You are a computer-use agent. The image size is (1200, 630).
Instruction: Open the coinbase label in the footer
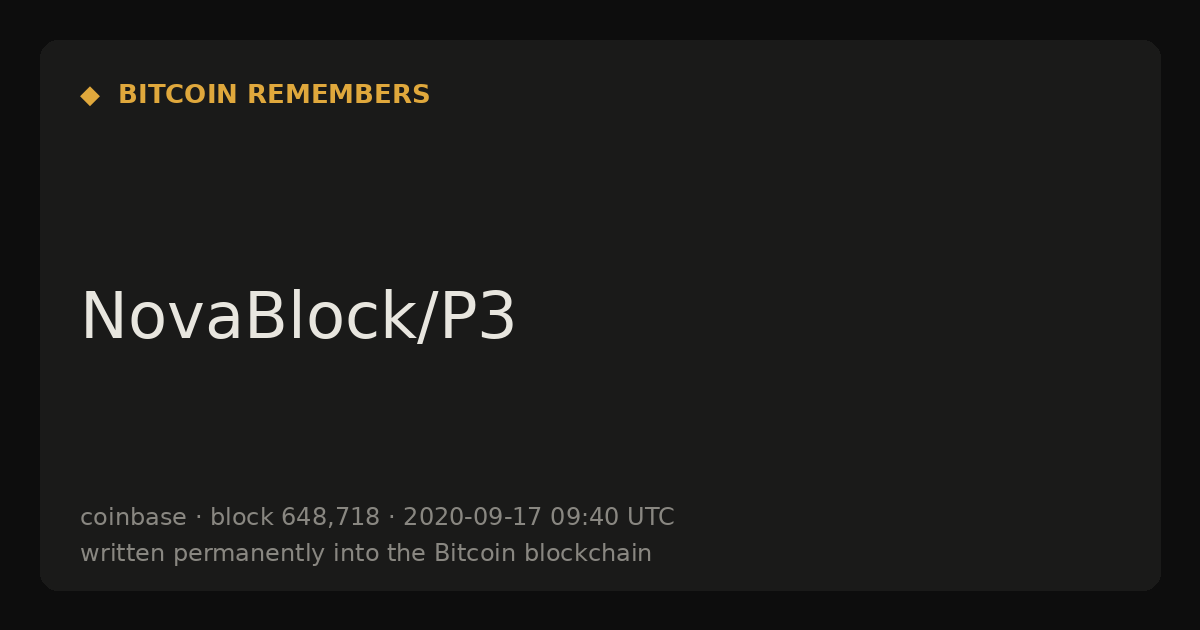[133, 517]
